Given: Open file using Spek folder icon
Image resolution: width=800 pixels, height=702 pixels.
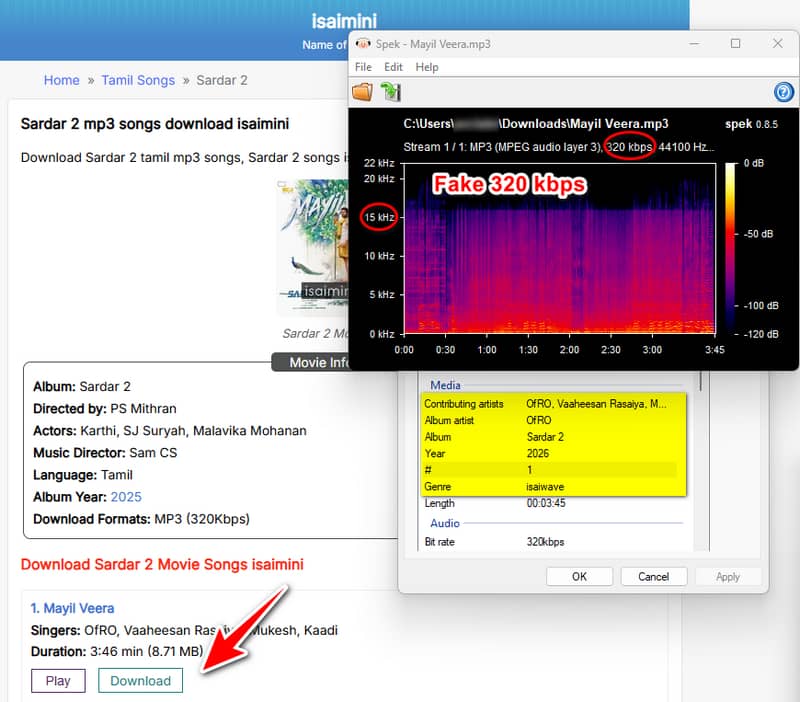Looking at the screenshot, I should click(x=362, y=92).
